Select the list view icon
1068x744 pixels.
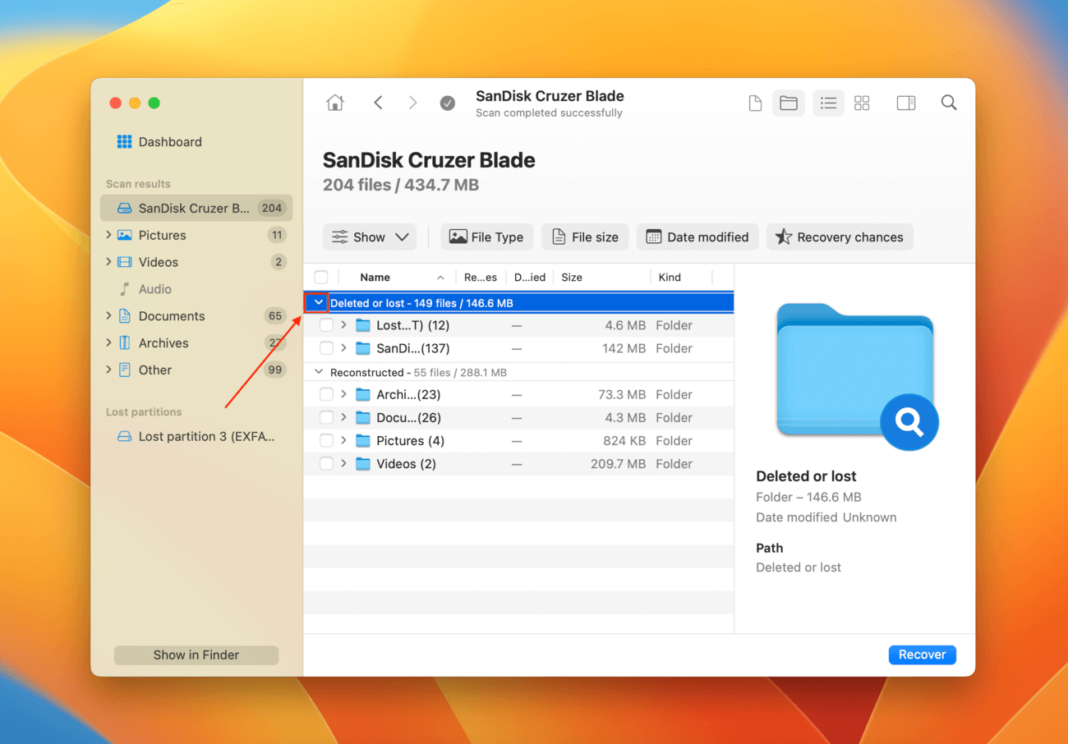click(828, 103)
